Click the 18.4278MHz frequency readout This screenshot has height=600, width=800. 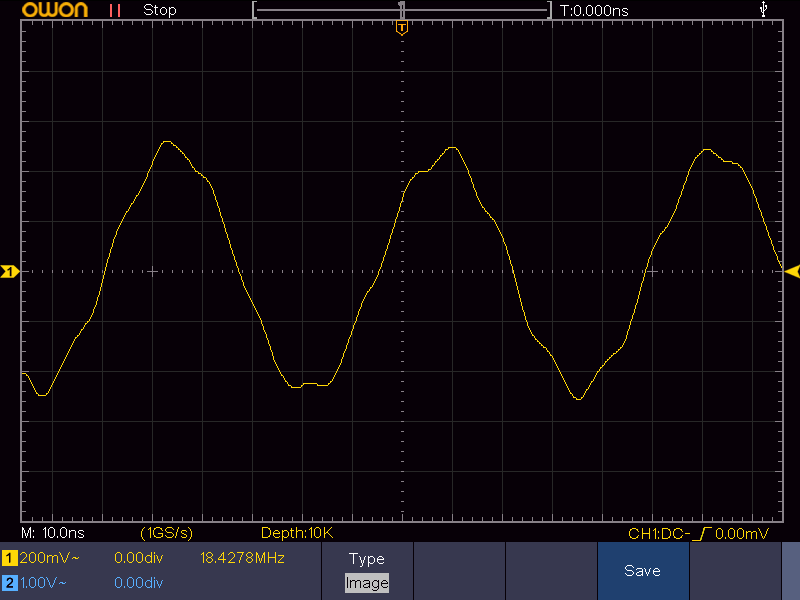pyautogui.click(x=242, y=558)
